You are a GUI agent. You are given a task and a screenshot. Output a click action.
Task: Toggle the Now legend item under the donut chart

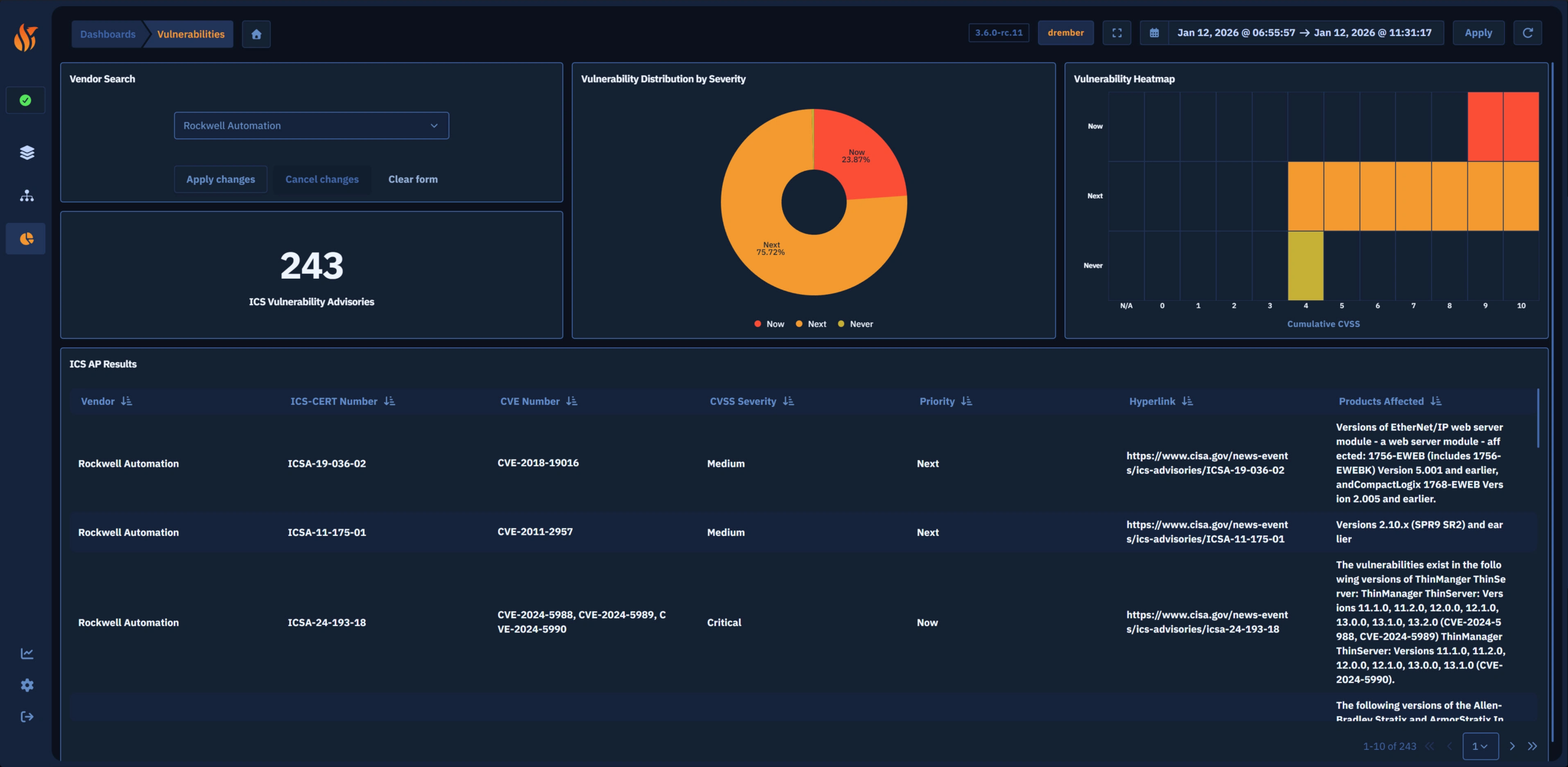pyautogui.click(x=769, y=323)
